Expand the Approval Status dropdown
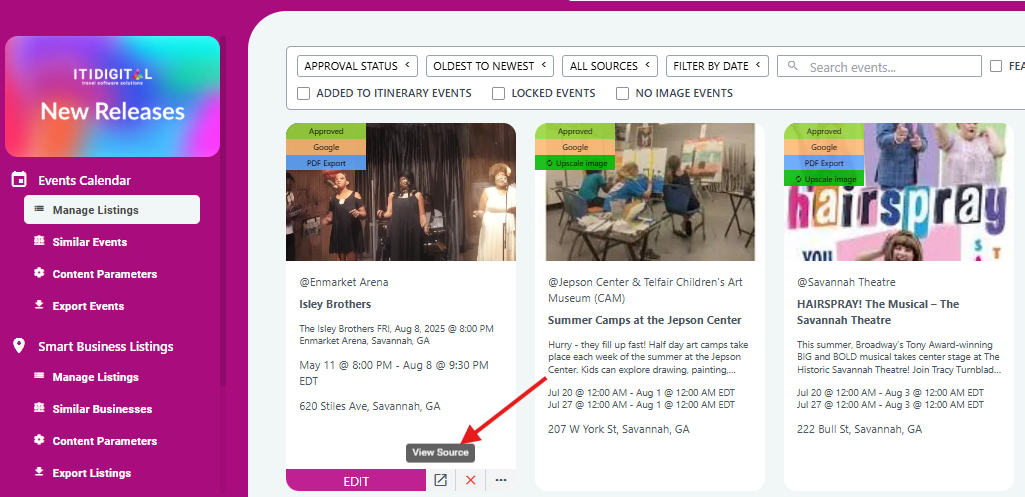Viewport: 1025px width, 497px height. [x=357, y=66]
